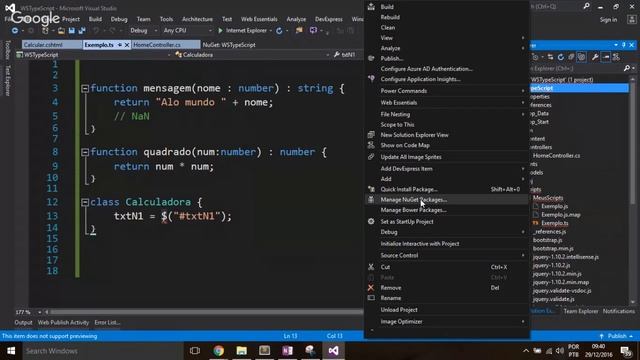Click the Solution Explorer refresh icon

click(x=561, y=57)
